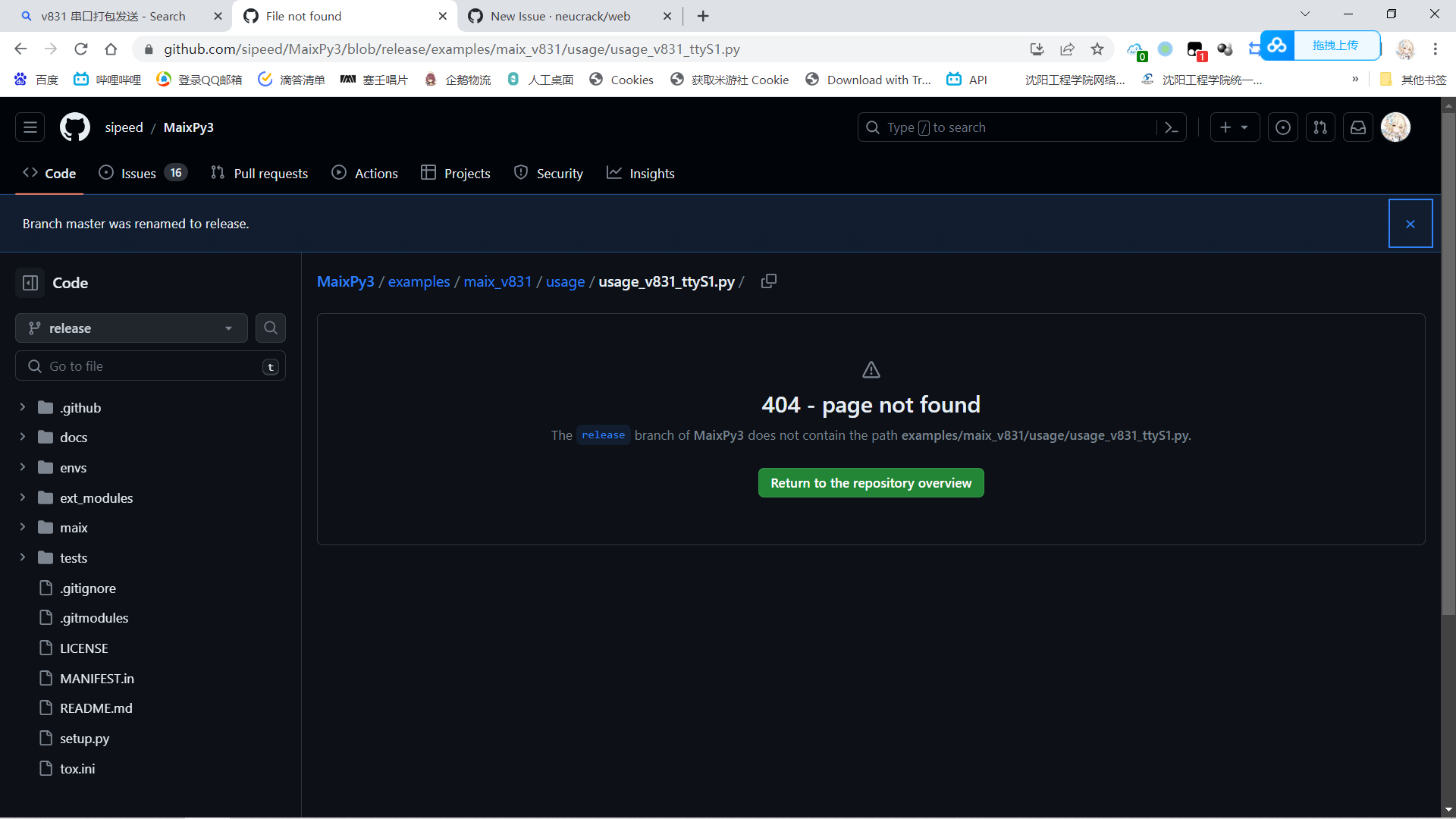Image resolution: width=1456 pixels, height=819 pixels.
Task: Open the release branch selector
Action: pos(130,328)
